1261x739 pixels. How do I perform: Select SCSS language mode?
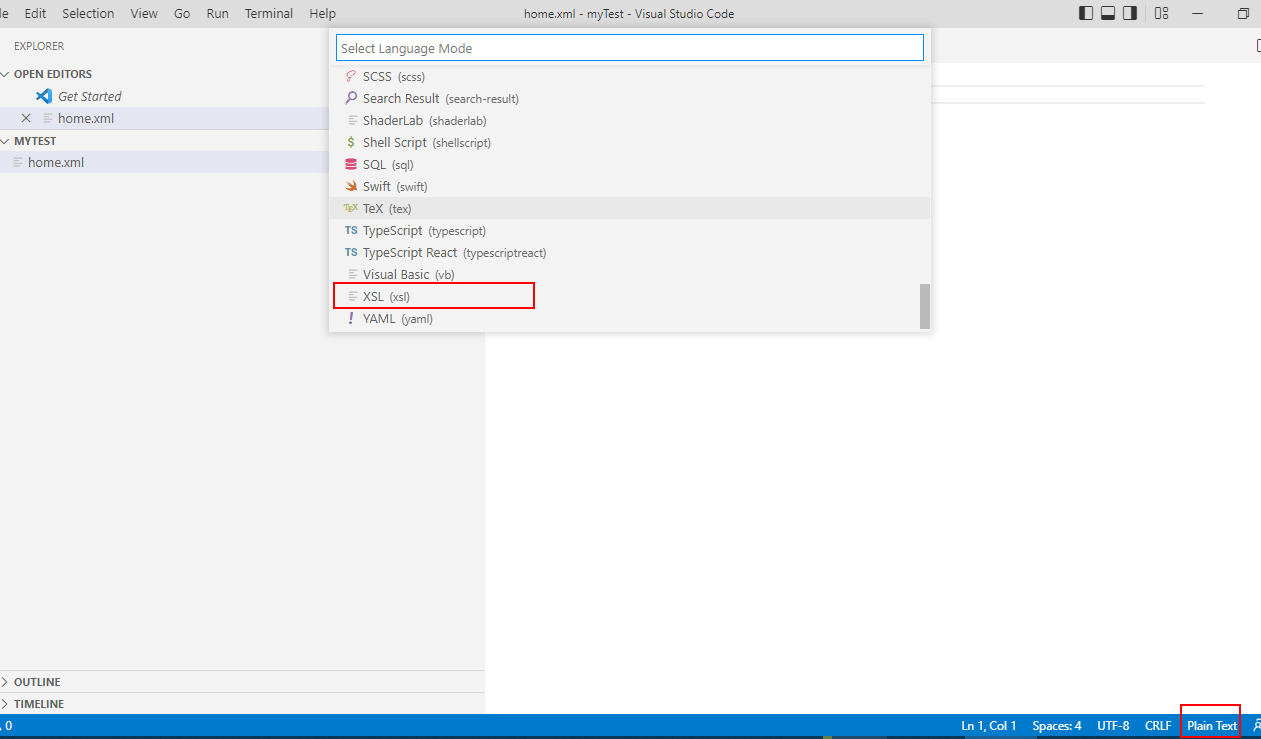[630, 76]
